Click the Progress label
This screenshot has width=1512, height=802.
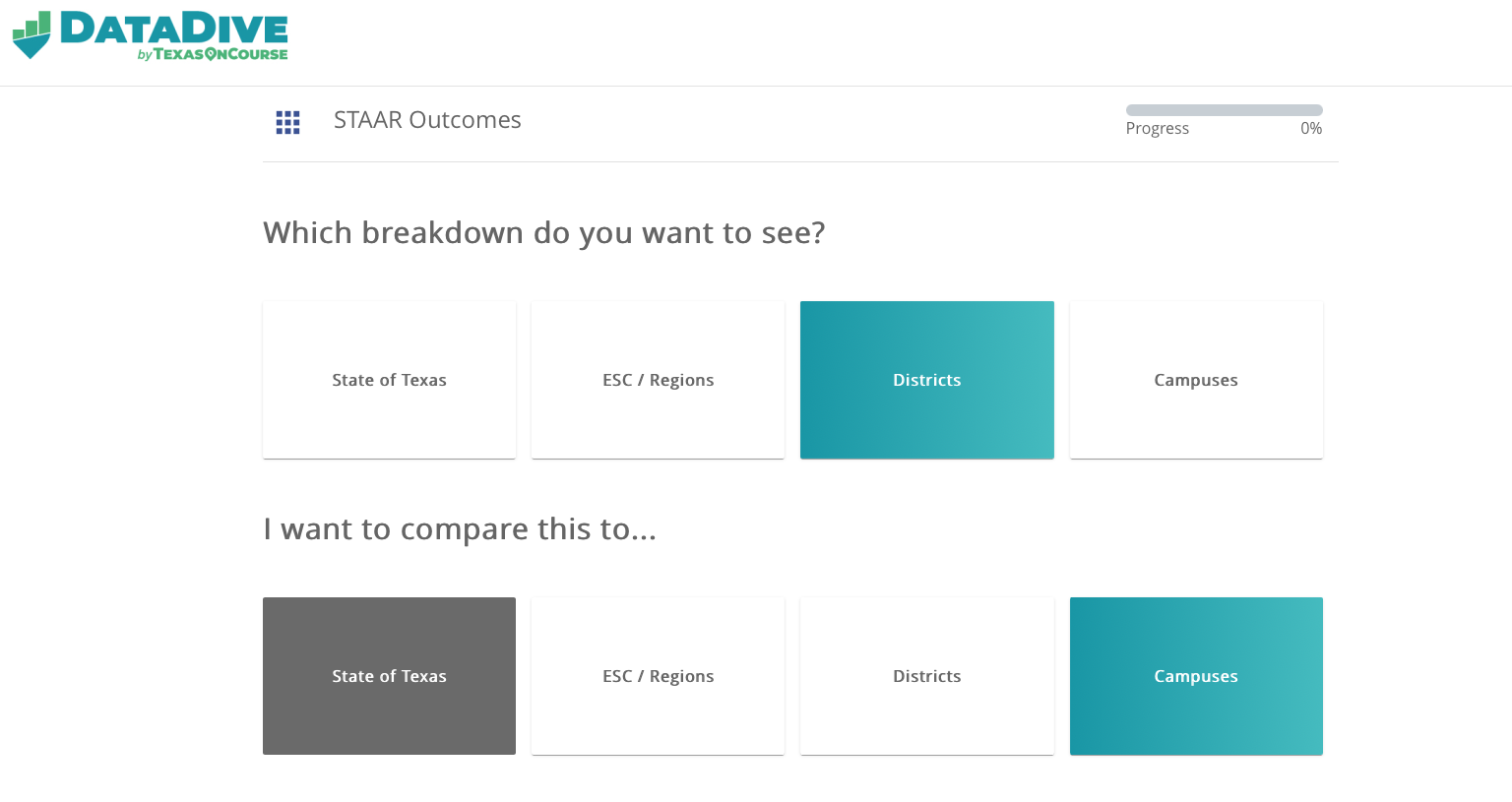tap(1158, 128)
